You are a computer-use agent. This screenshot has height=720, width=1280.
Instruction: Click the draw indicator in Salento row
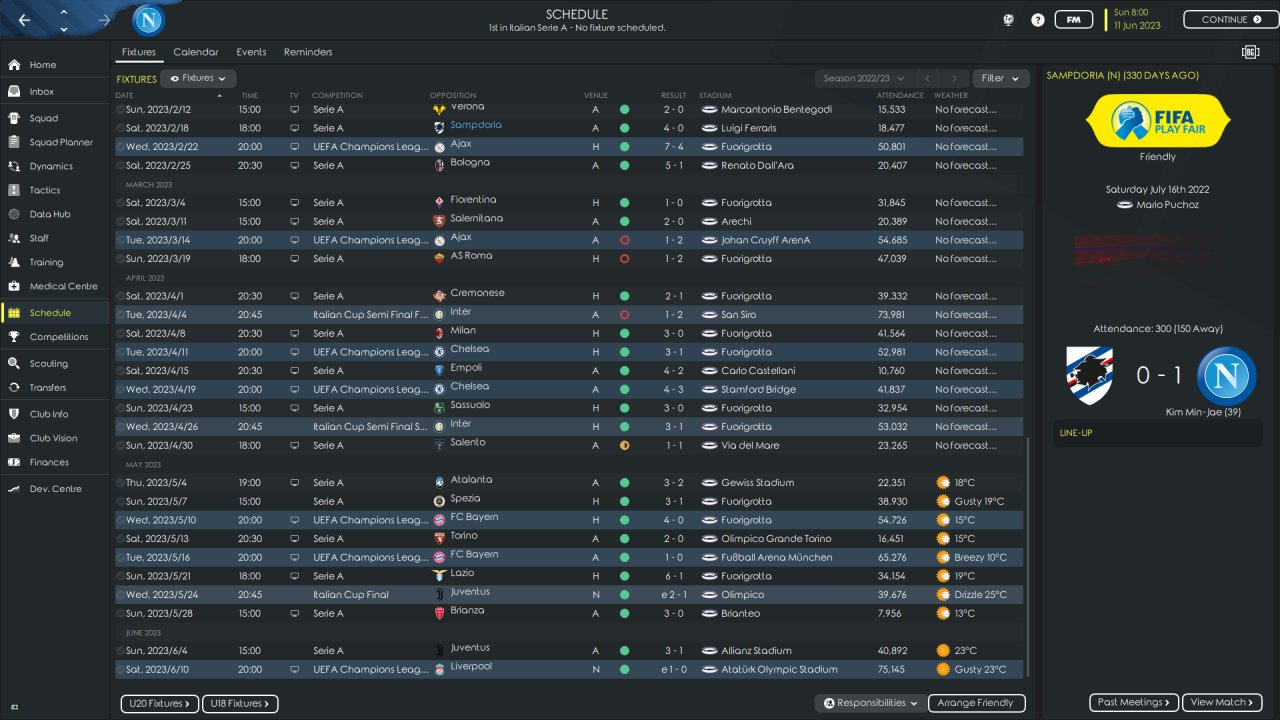624,446
